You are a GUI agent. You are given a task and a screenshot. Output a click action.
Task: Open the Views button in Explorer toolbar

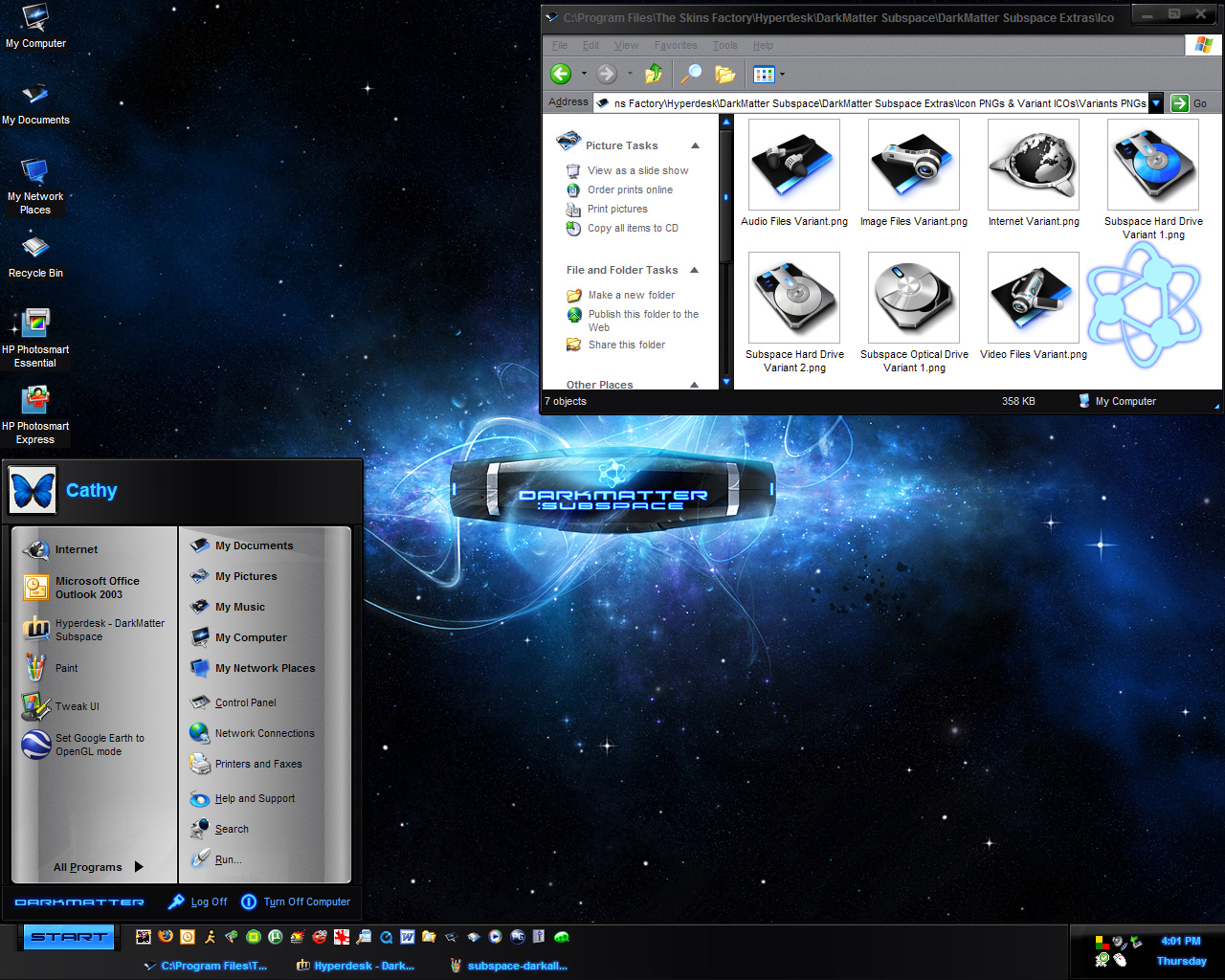[764, 74]
